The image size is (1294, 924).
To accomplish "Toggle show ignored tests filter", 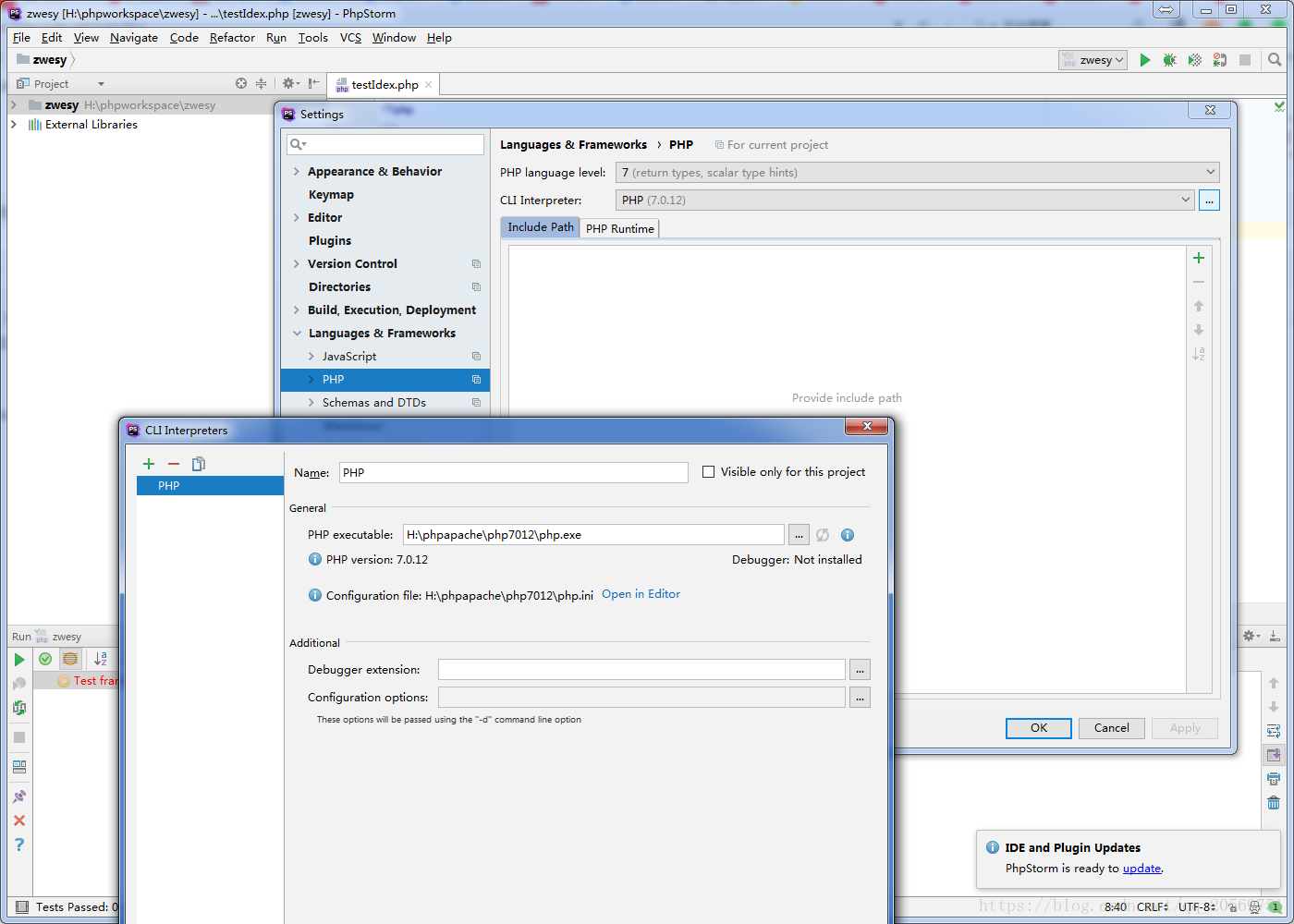I will pyautogui.click(x=70, y=659).
